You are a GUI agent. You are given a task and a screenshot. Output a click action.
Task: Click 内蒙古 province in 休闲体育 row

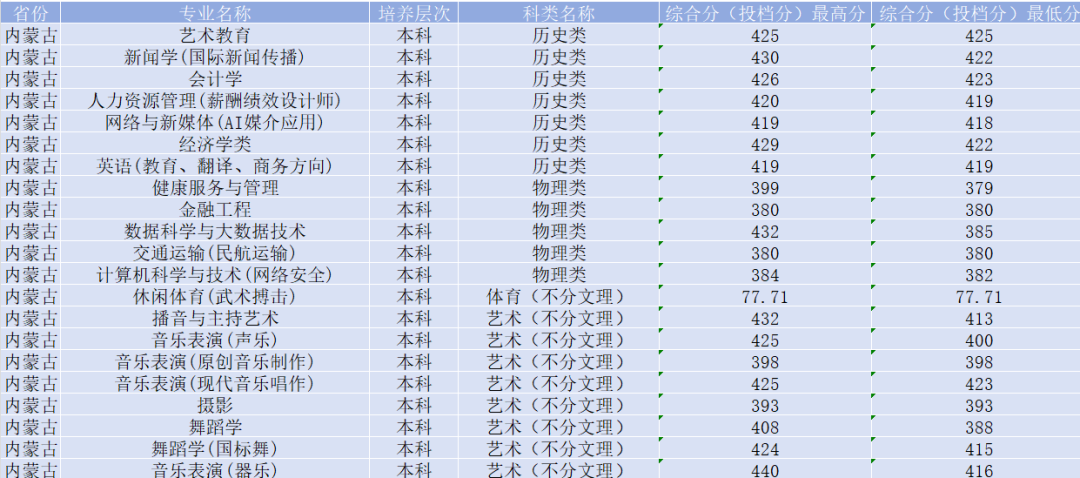(30, 297)
